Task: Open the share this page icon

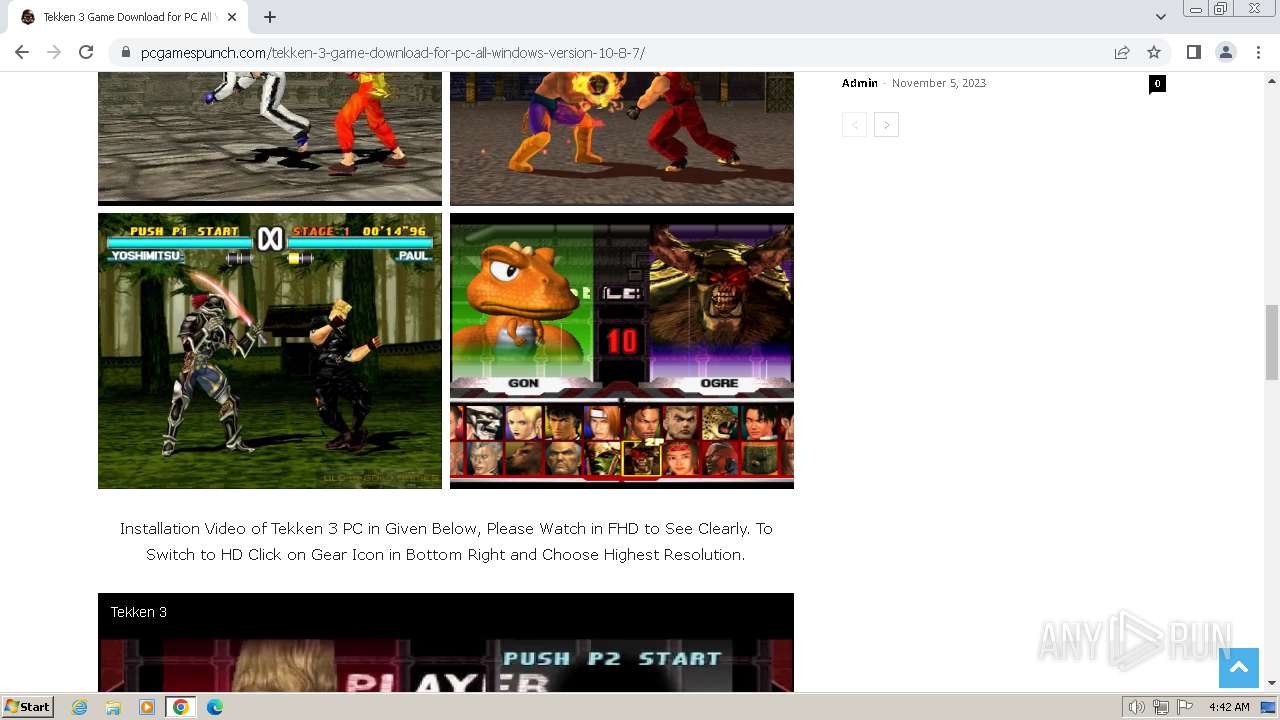Action: 1122,52
